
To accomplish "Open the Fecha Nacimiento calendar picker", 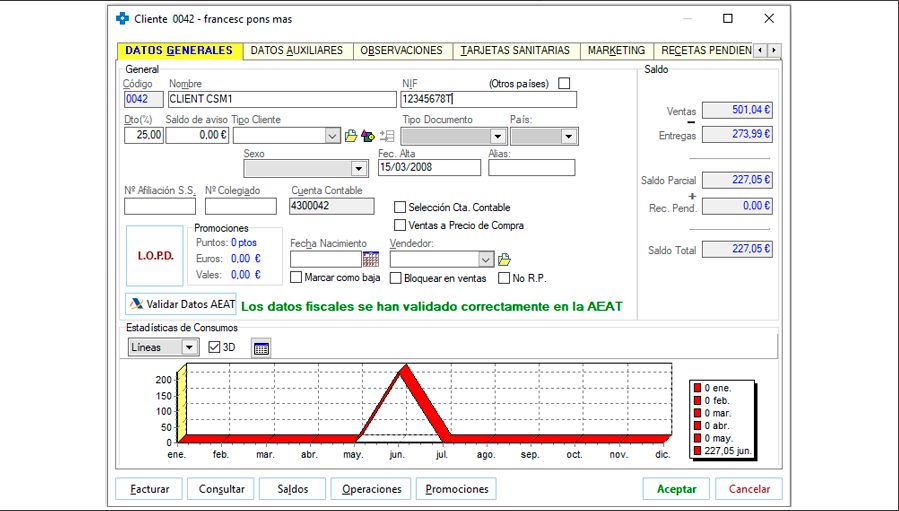I will 371,259.
